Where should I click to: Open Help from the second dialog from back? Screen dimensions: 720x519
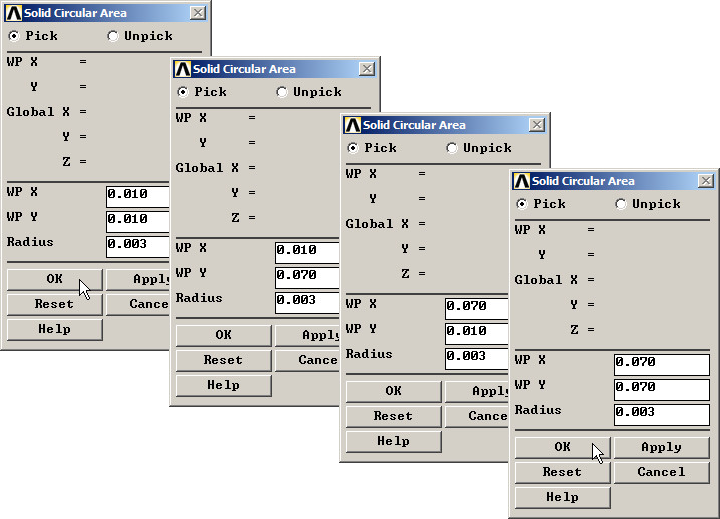tap(223, 385)
